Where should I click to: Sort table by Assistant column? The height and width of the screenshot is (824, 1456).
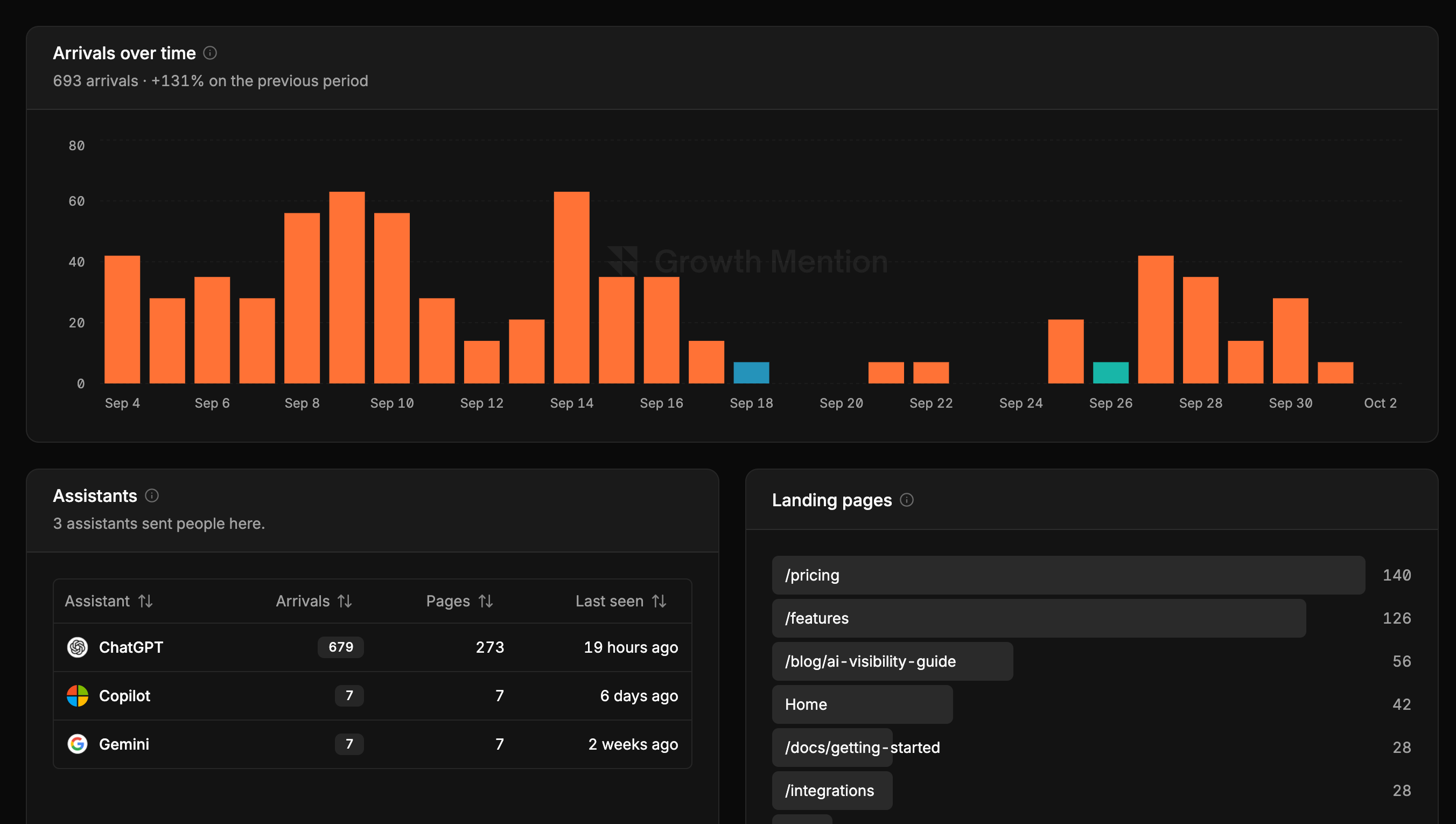tap(109, 601)
